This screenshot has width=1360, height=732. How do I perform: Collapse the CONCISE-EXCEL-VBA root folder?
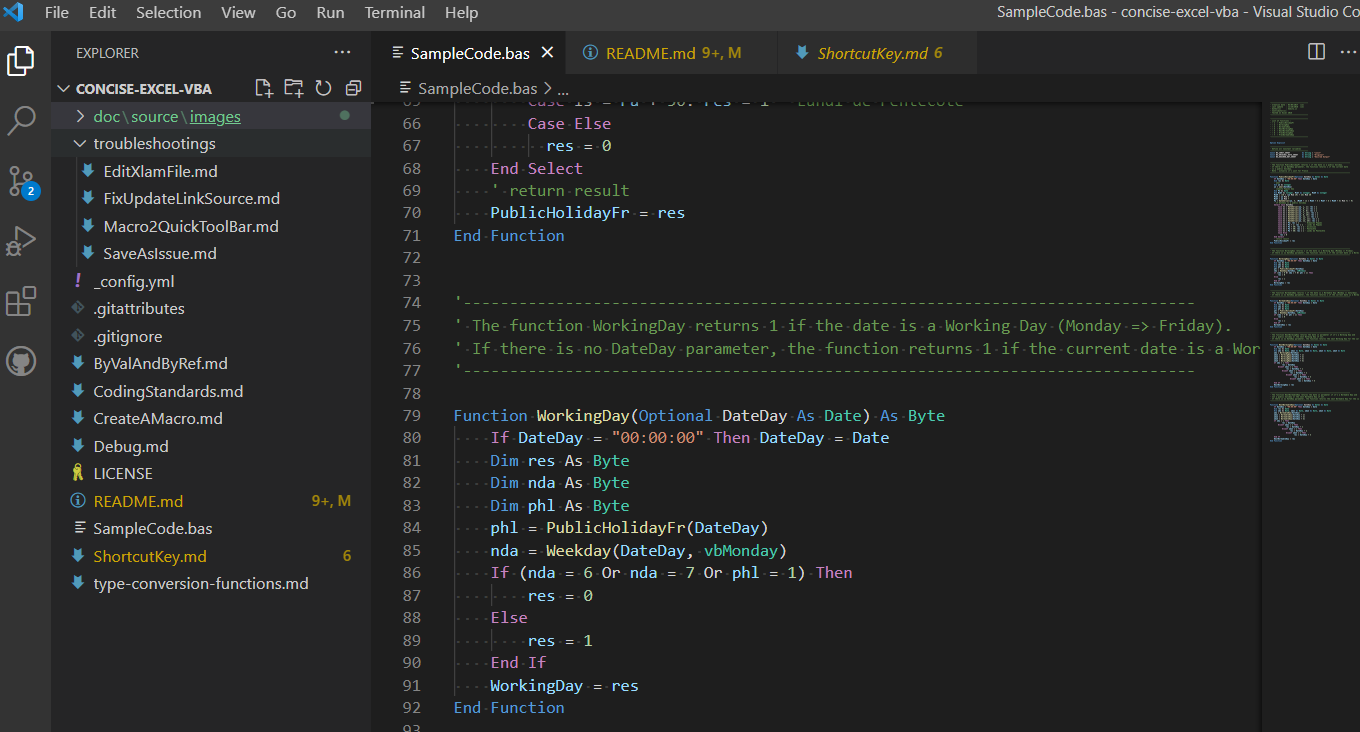(211, 88)
